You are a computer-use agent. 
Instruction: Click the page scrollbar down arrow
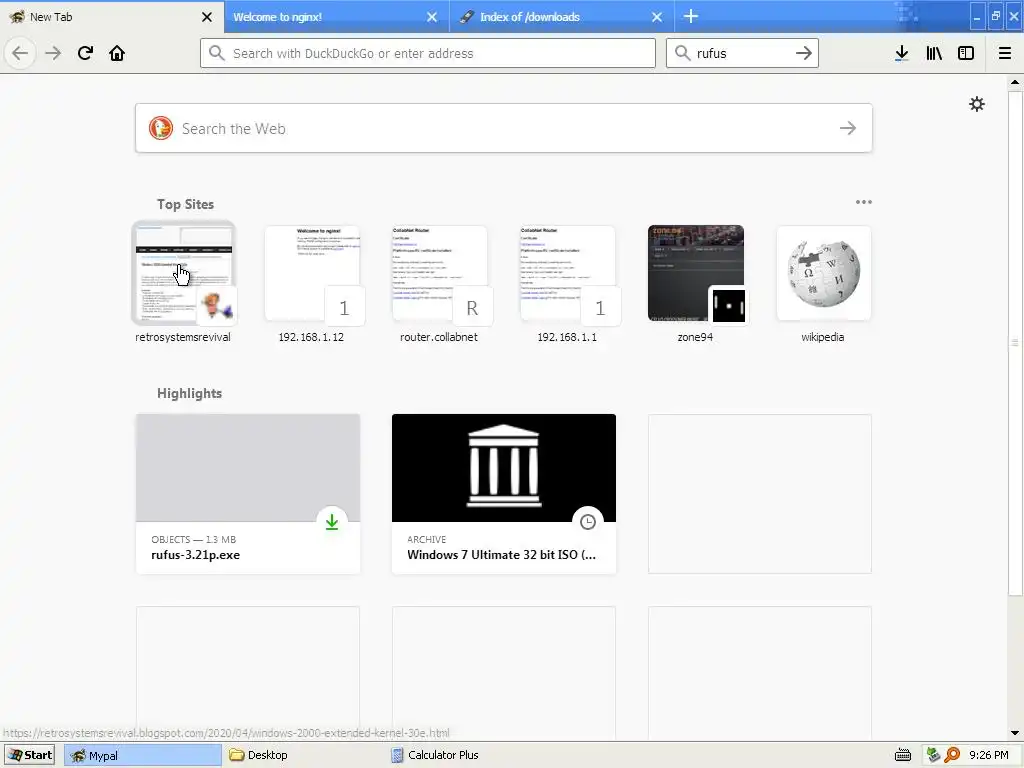point(1014,733)
